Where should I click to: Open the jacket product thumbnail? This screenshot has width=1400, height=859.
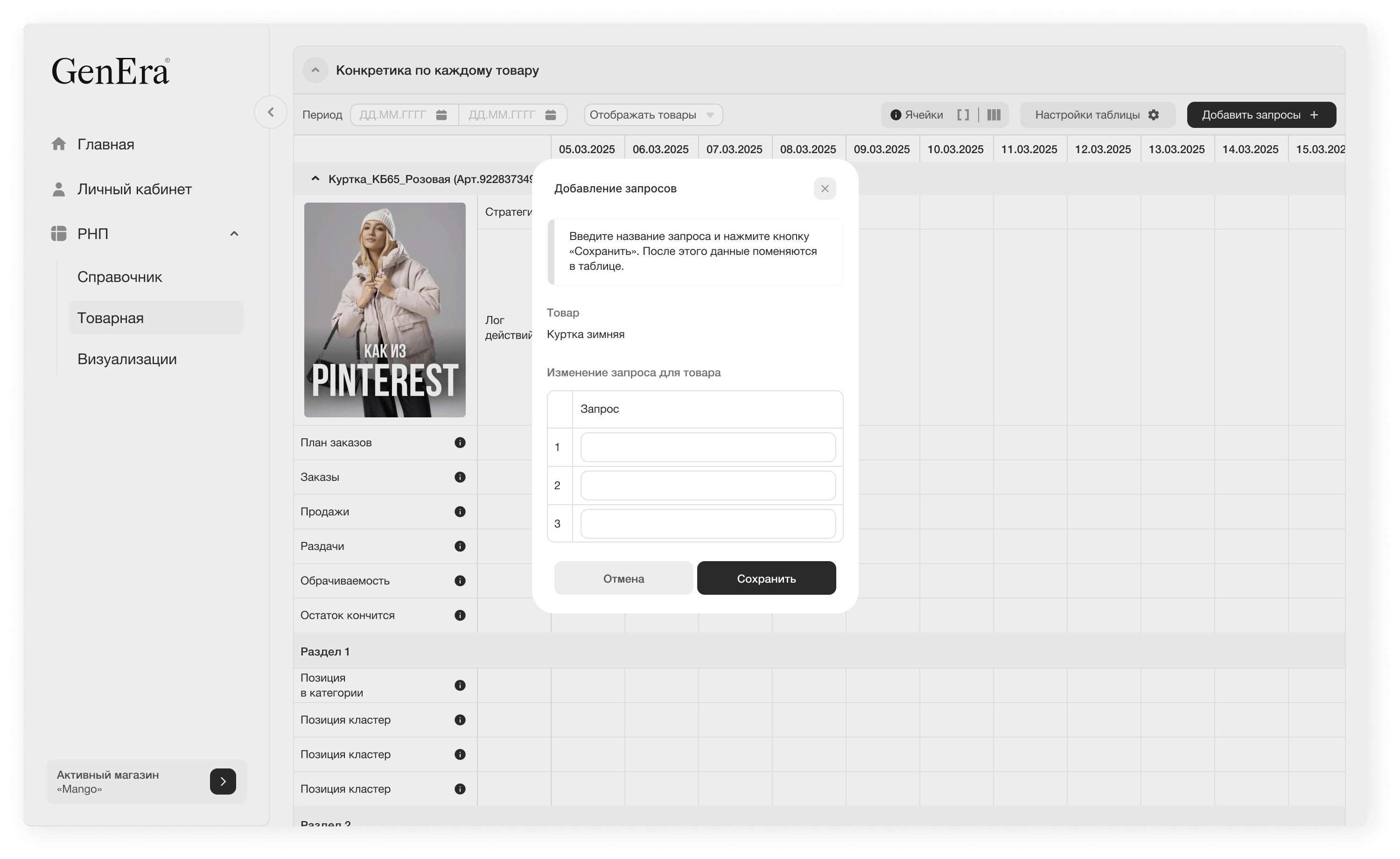coord(385,310)
